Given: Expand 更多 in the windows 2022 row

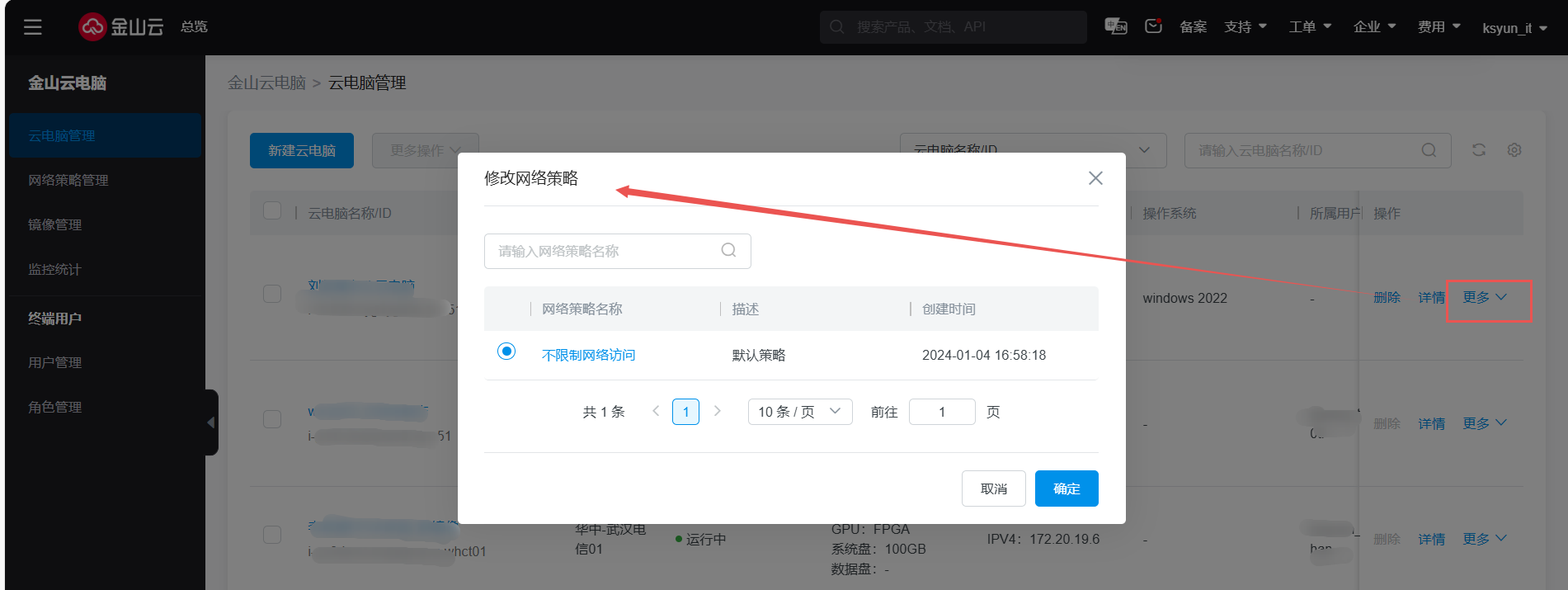Looking at the screenshot, I should click(x=1484, y=298).
